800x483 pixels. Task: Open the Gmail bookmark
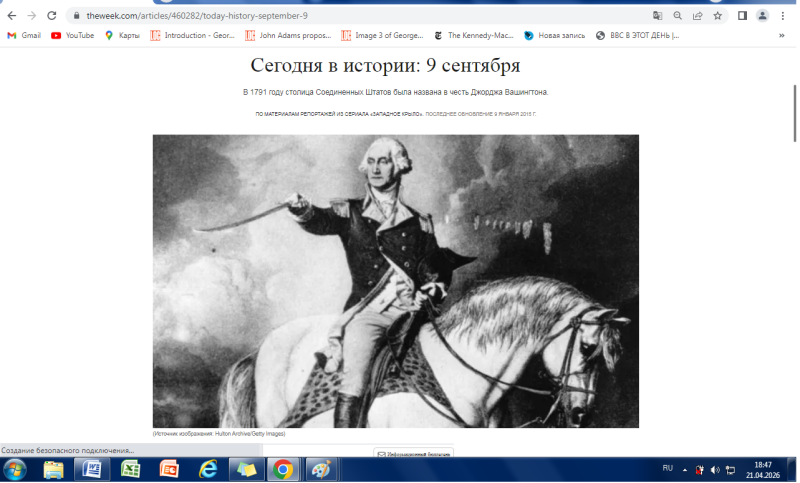click(24, 35)
